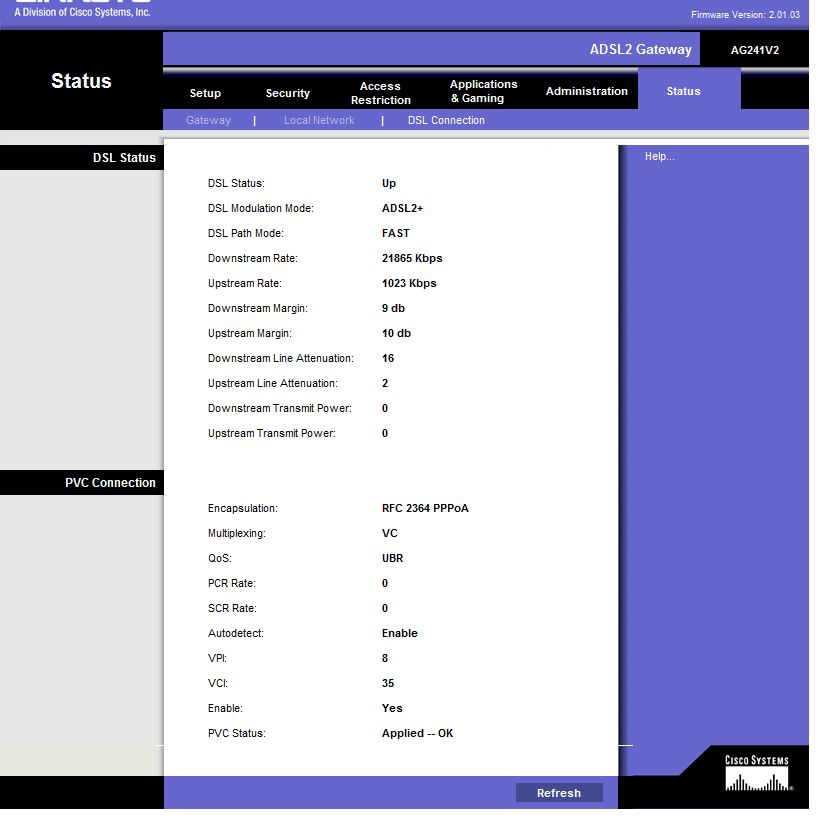This screenshot has width=833, height=819.
Task: Click the PCR Rate label
Action: coord(232,583)
